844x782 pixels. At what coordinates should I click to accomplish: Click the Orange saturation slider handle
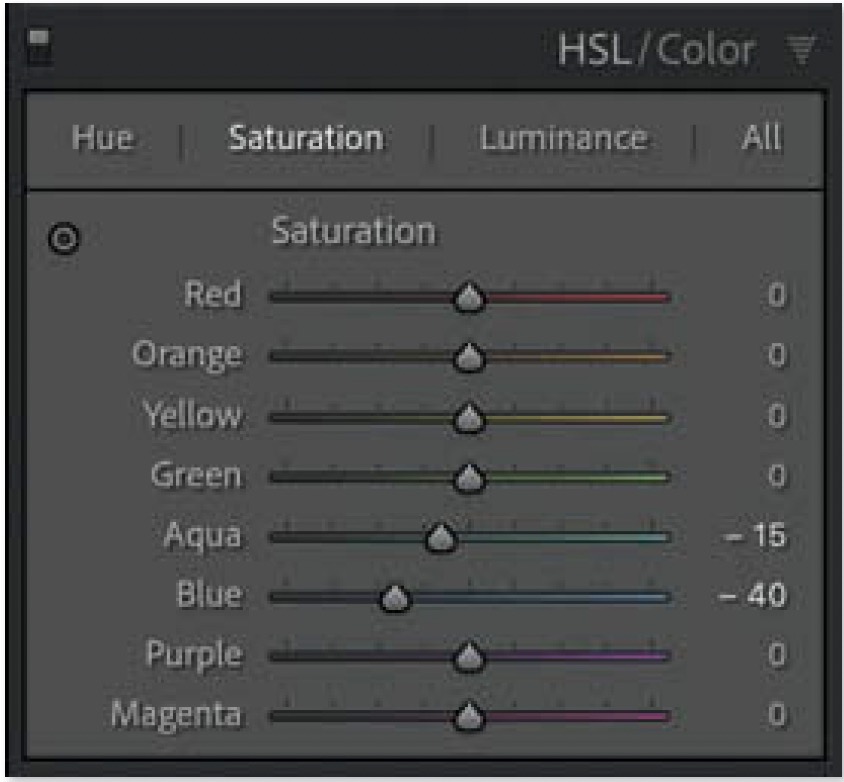click(x=468, y=357)
